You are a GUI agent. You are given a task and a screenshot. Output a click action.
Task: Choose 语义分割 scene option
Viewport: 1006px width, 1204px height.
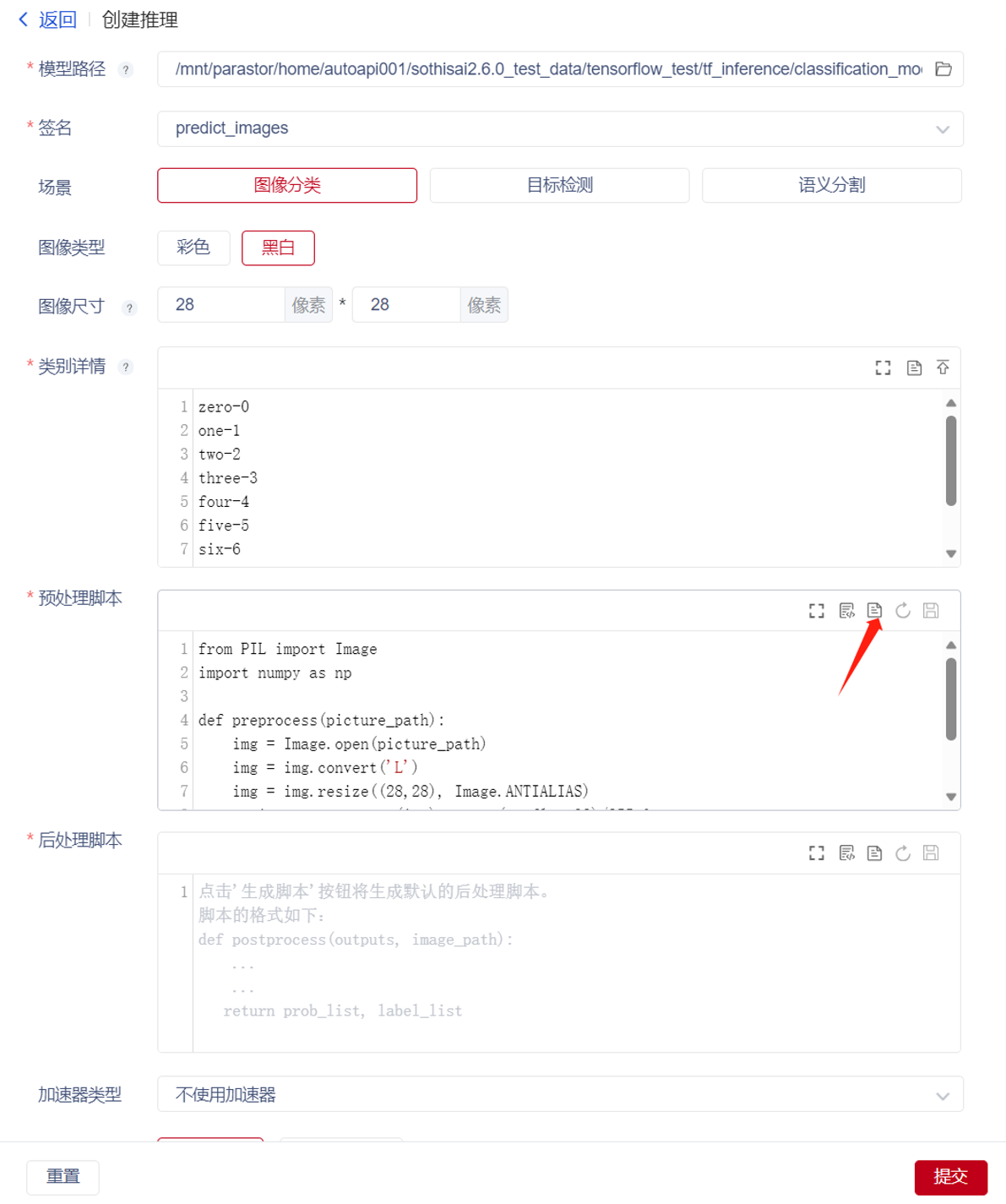(831, 185)
